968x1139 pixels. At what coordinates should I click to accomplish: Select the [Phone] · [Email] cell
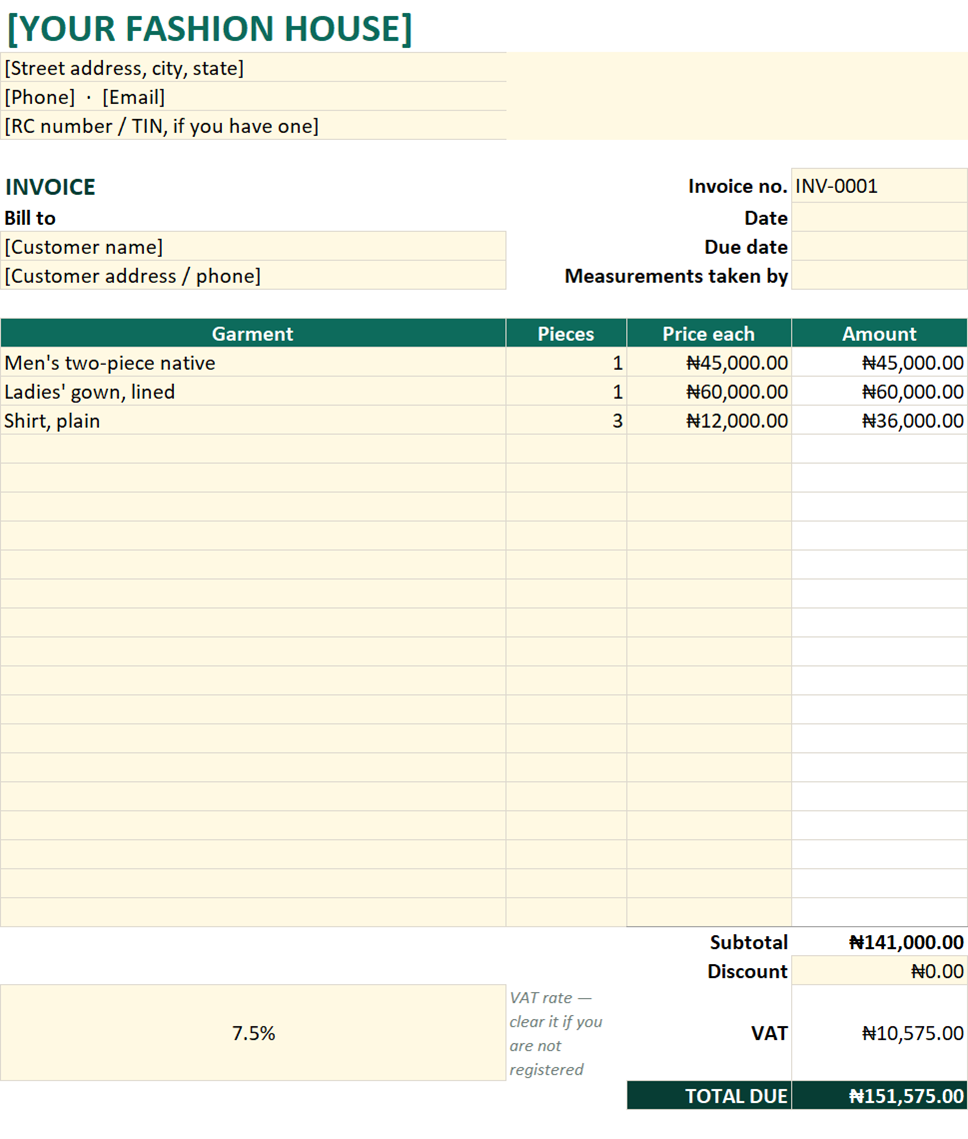point(253,97)
